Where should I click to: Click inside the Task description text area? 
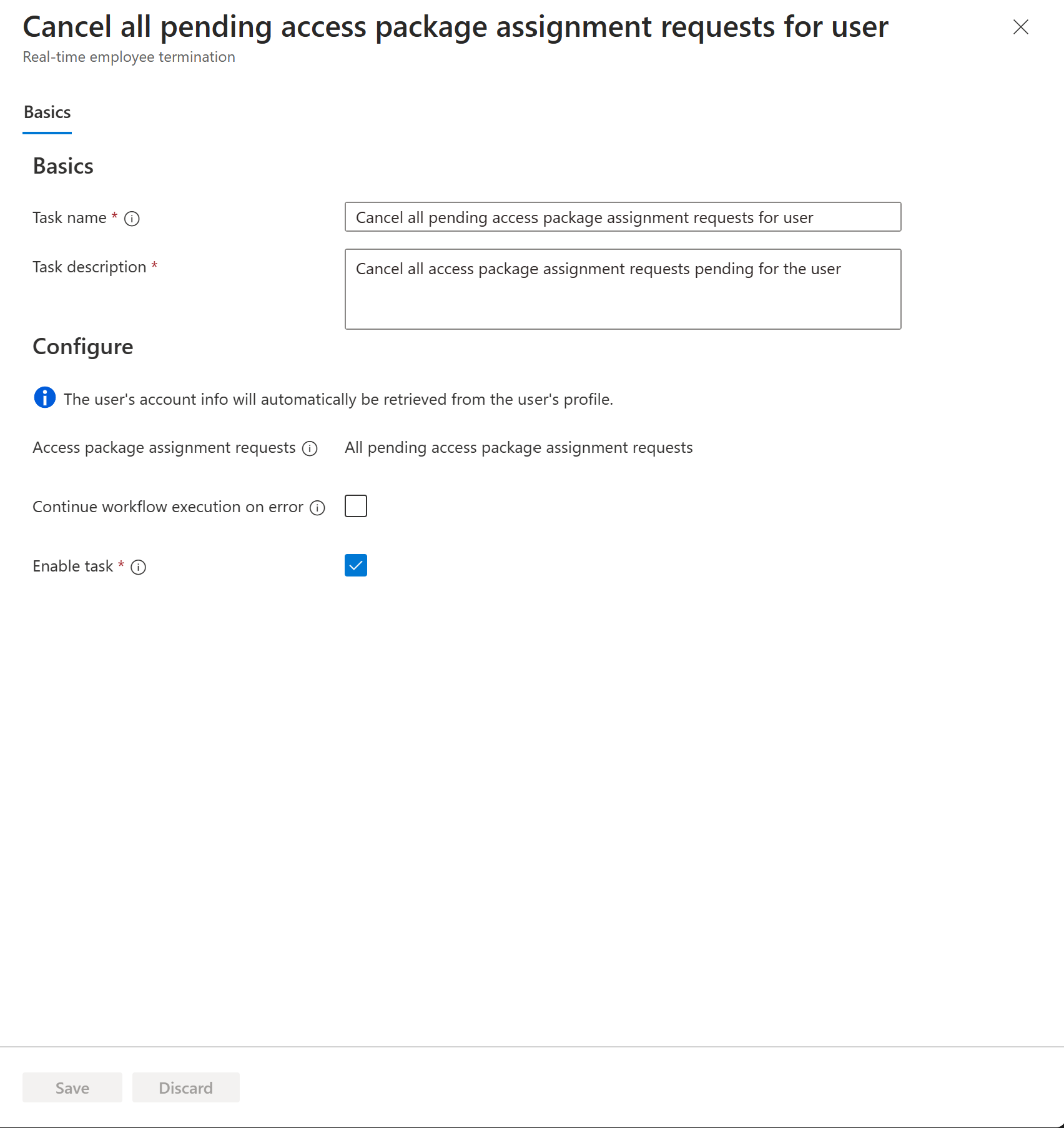click(x=623, y=289)
